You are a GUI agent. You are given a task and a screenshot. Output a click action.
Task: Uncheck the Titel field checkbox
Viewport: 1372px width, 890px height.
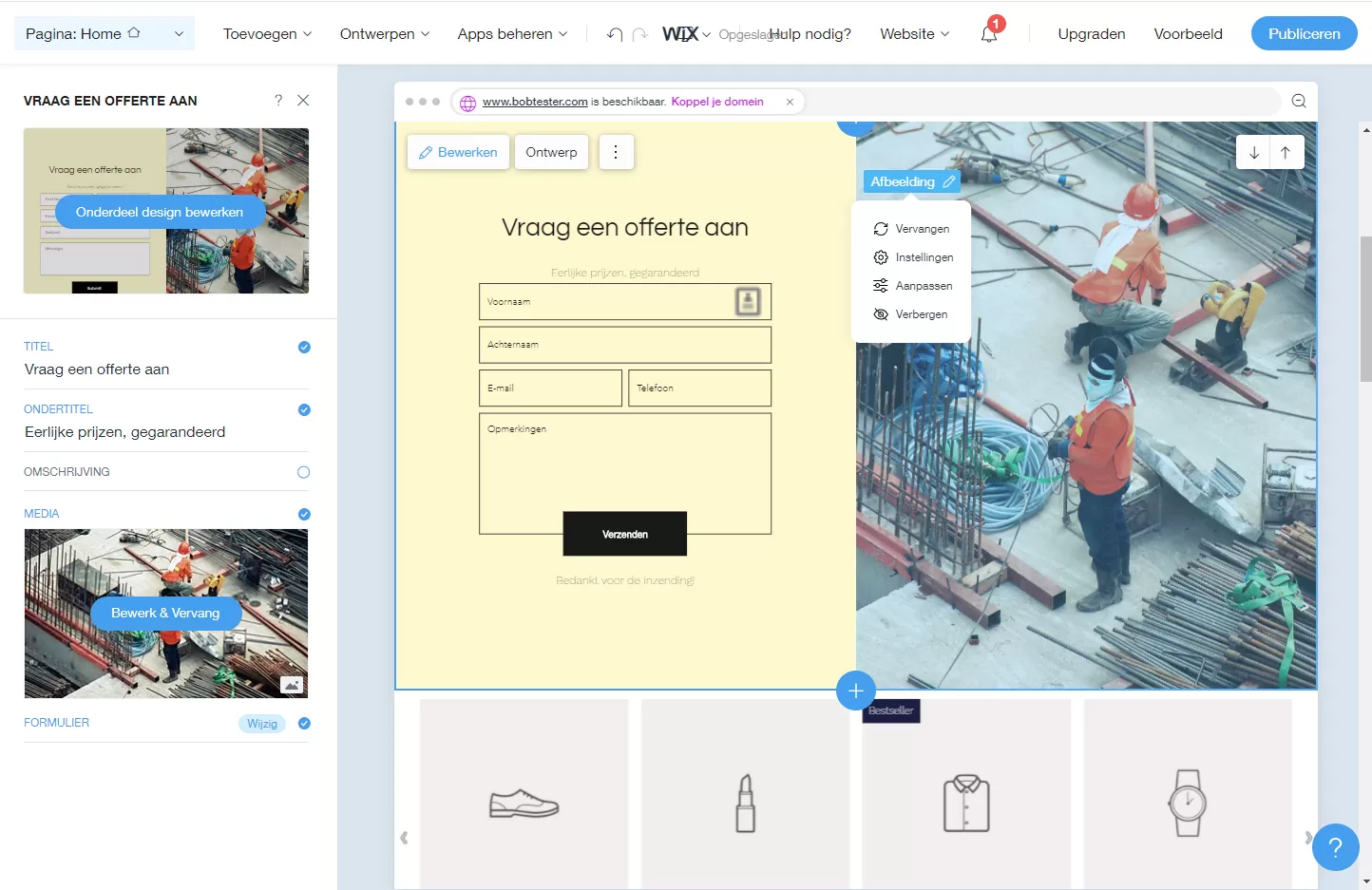(x=304, y=347)
